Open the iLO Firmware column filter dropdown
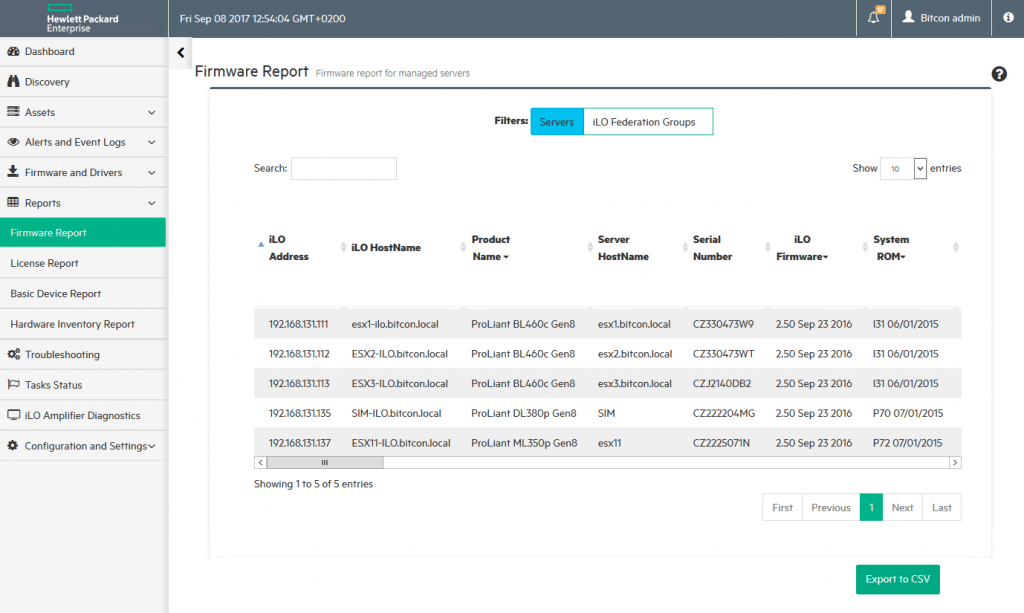Viewport: 1024px width, 613px height. pos(825,257)
